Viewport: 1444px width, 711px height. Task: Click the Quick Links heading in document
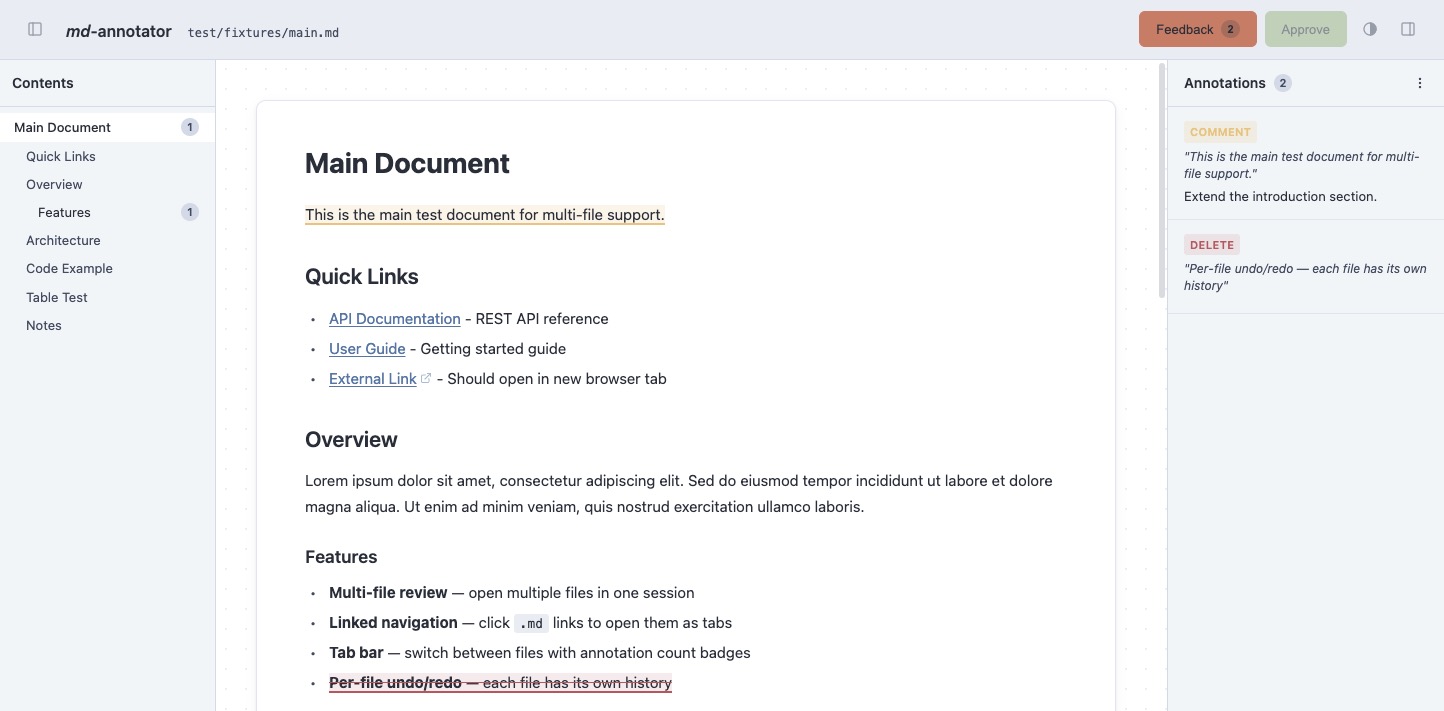coord(361,276)
